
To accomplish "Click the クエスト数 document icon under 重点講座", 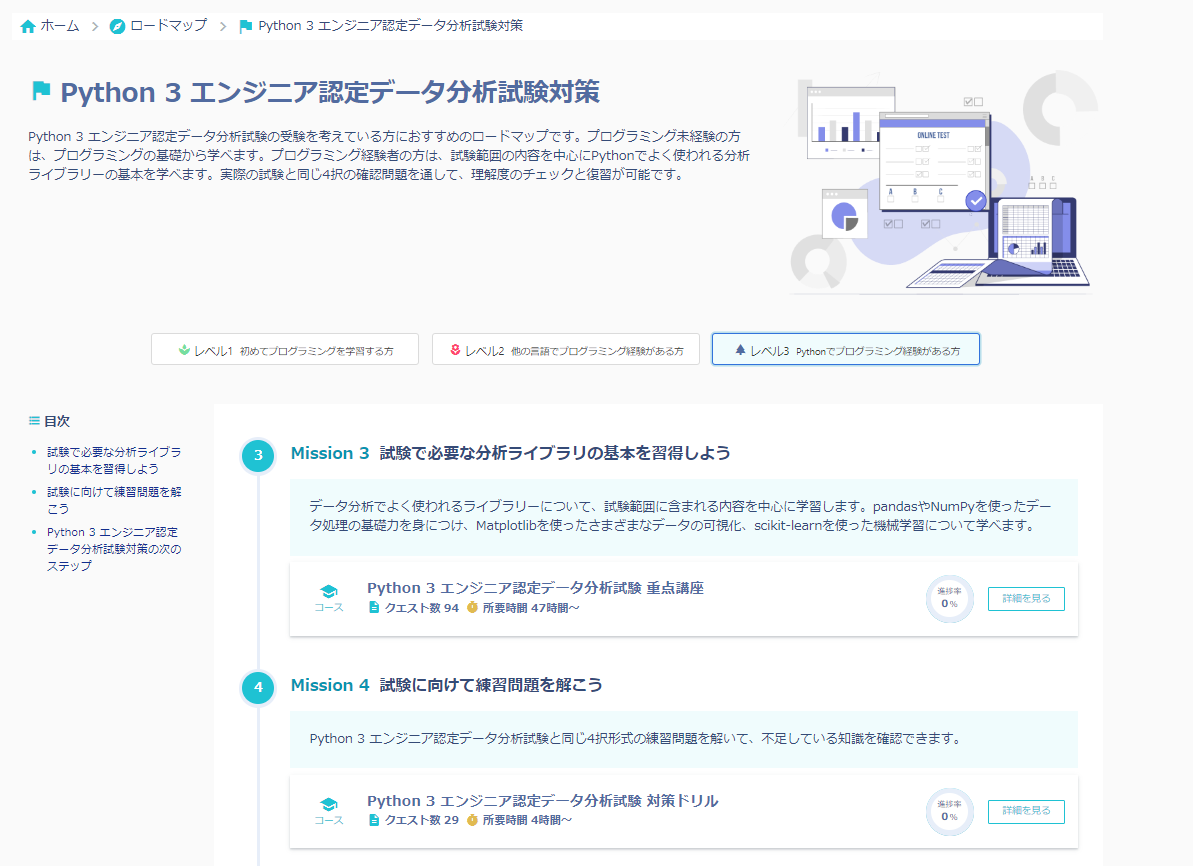I will tap(375, 609).
